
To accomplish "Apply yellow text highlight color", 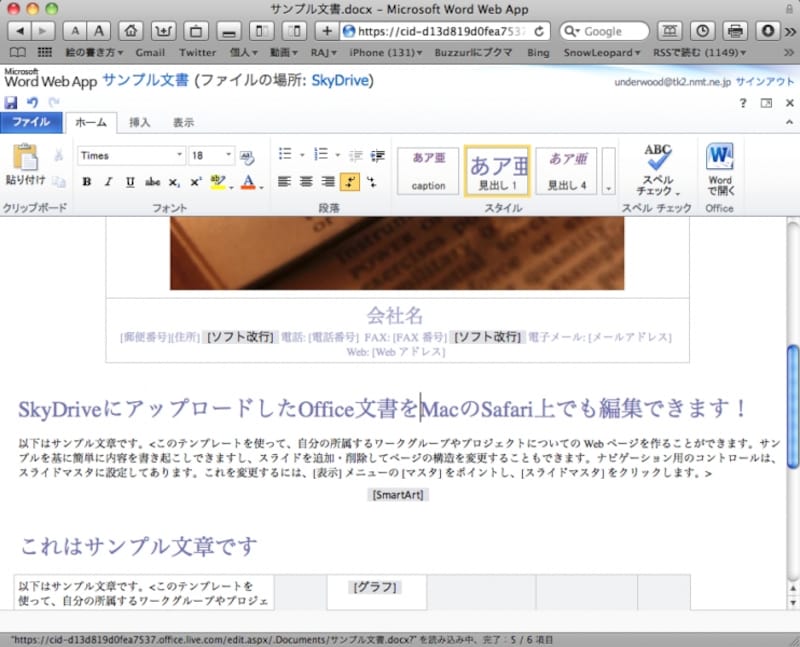I will coord(218,182).
